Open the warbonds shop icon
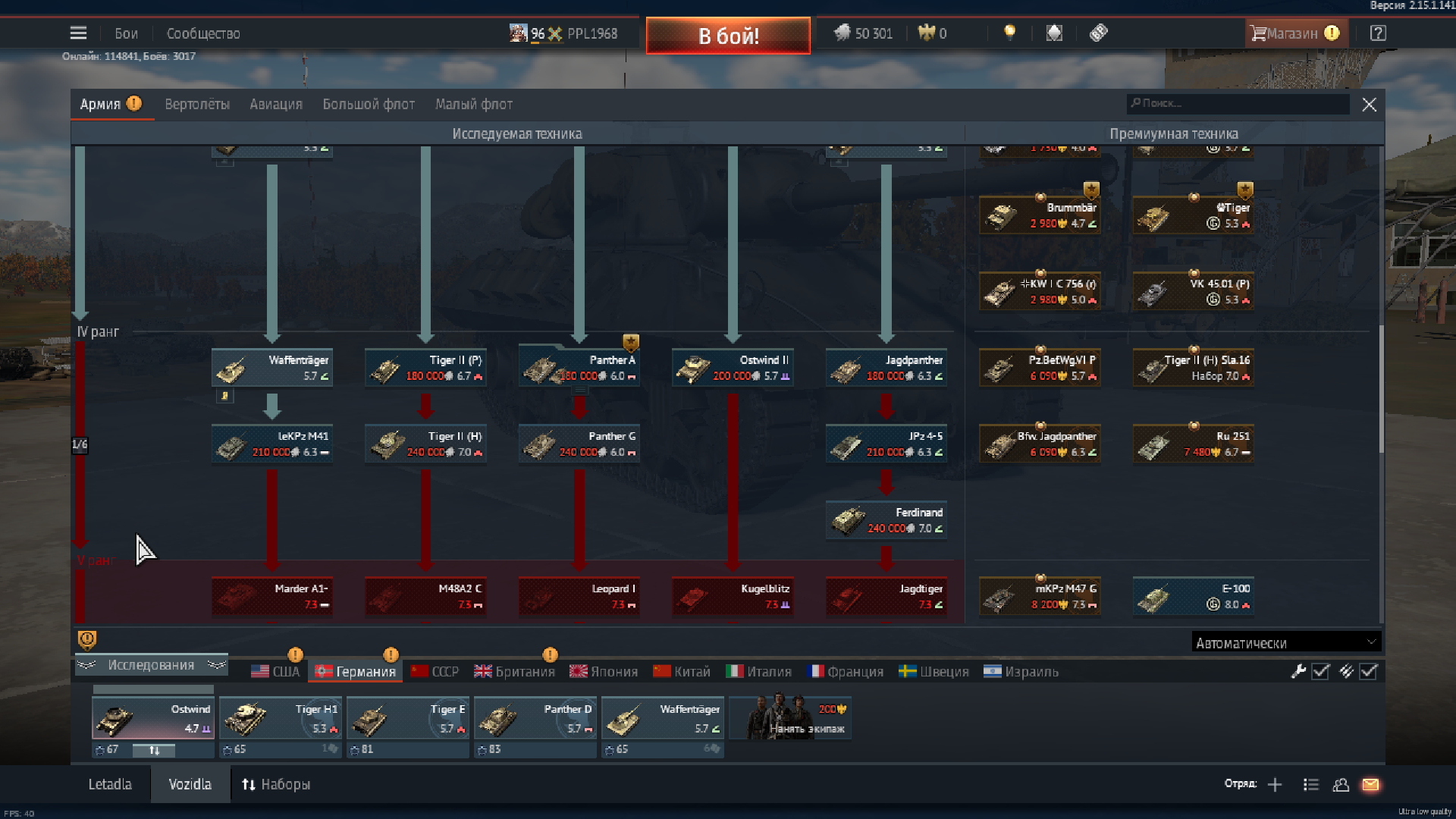The image size is (1456, 819). pyautogui.click(x=1054, y=33)
